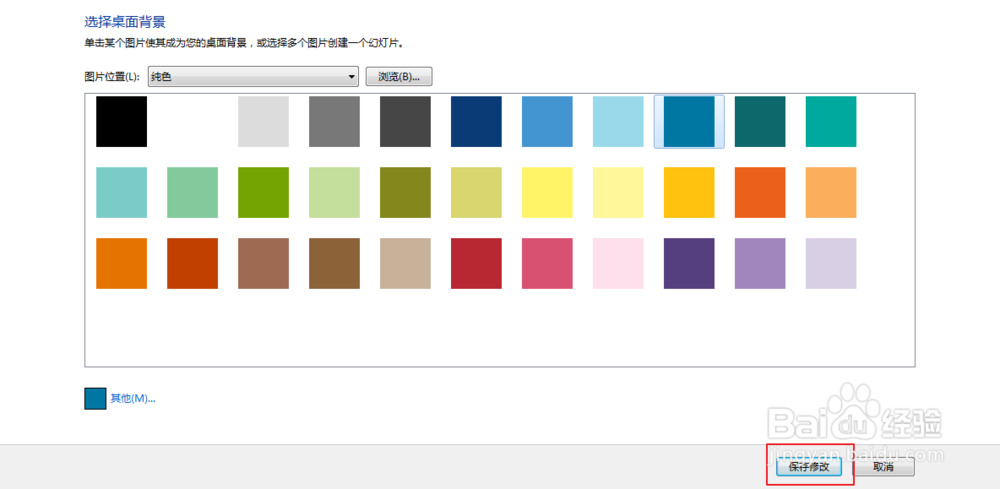Choose the dark charcoal gray swatch
Viewport: 1000px width, 489px height.
click(x=406, y=122)
